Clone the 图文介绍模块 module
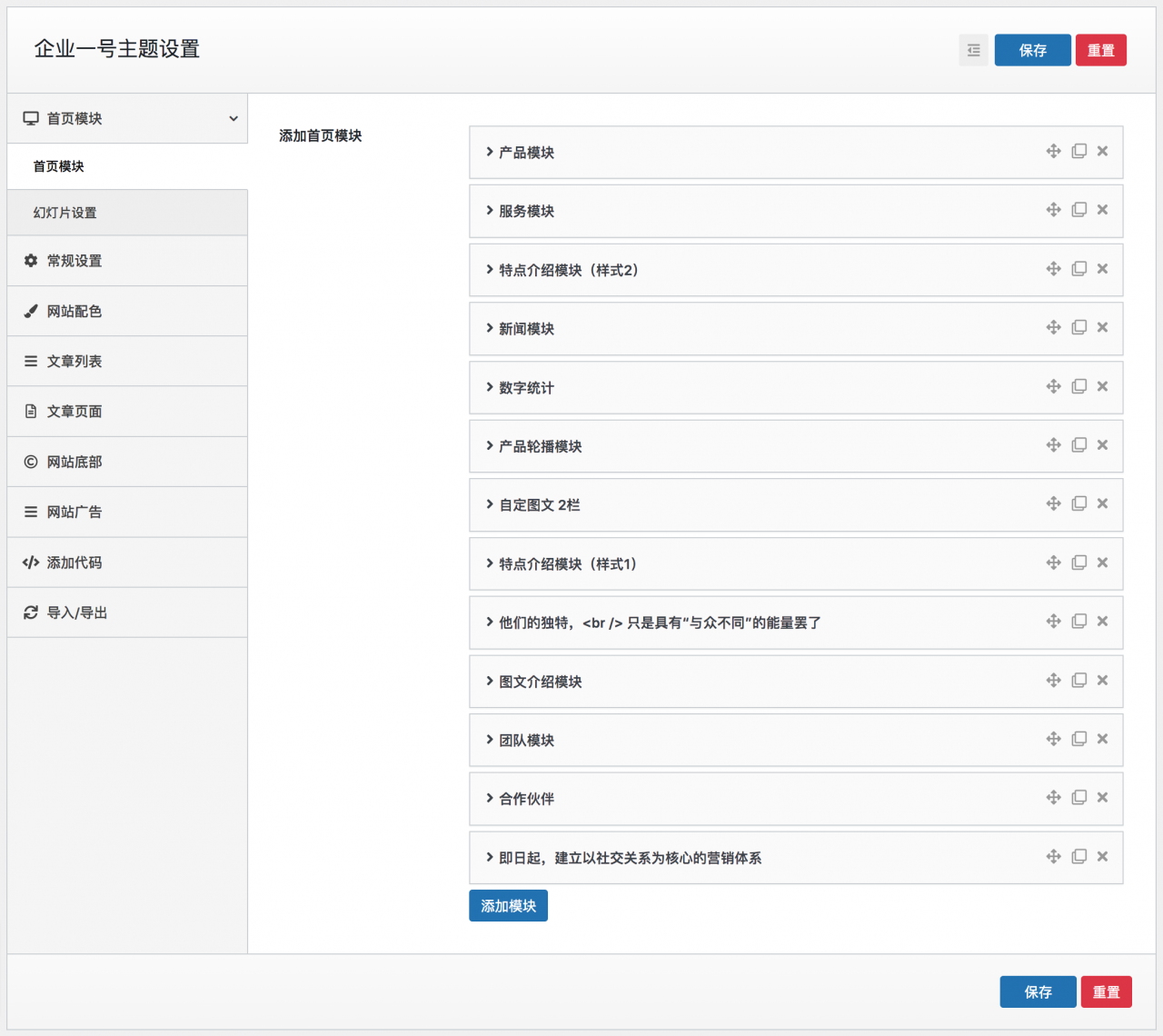1163x1036 pixels. coord(1079,680)
